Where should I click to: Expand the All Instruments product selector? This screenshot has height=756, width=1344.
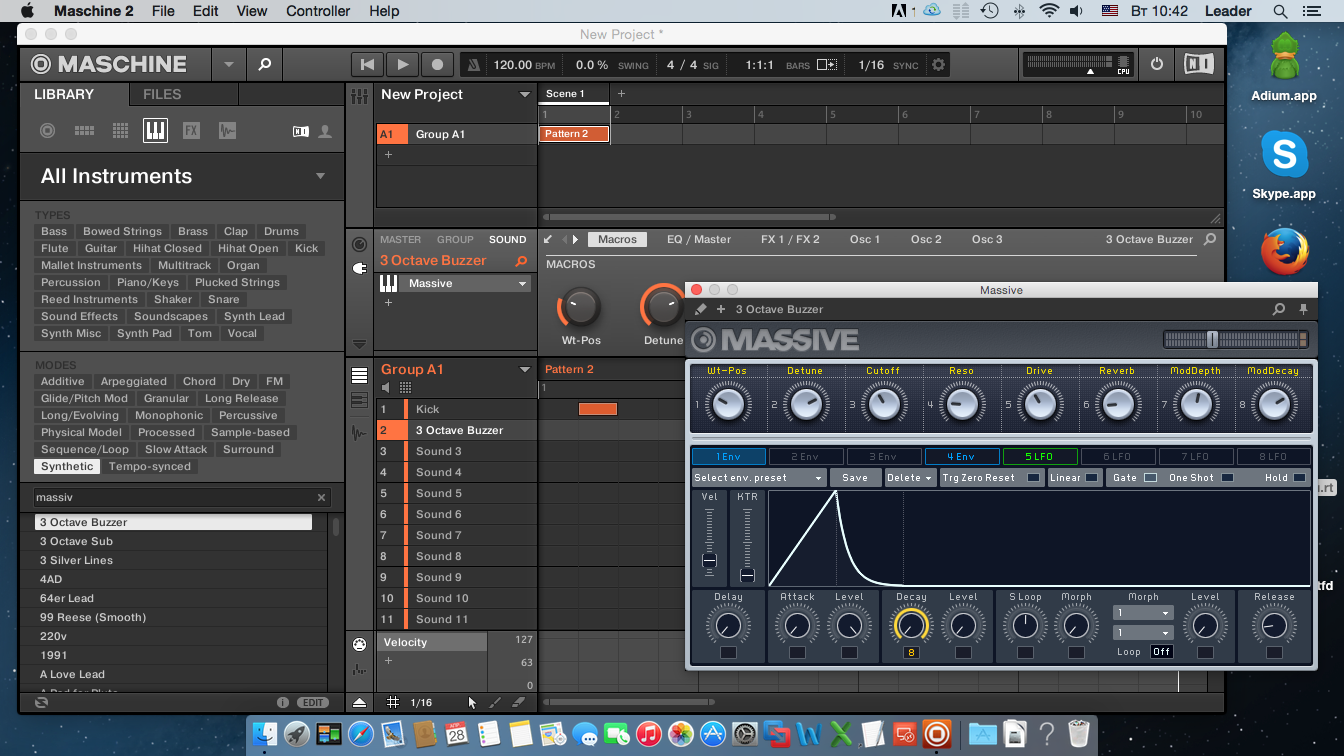(x=321, y=176)
